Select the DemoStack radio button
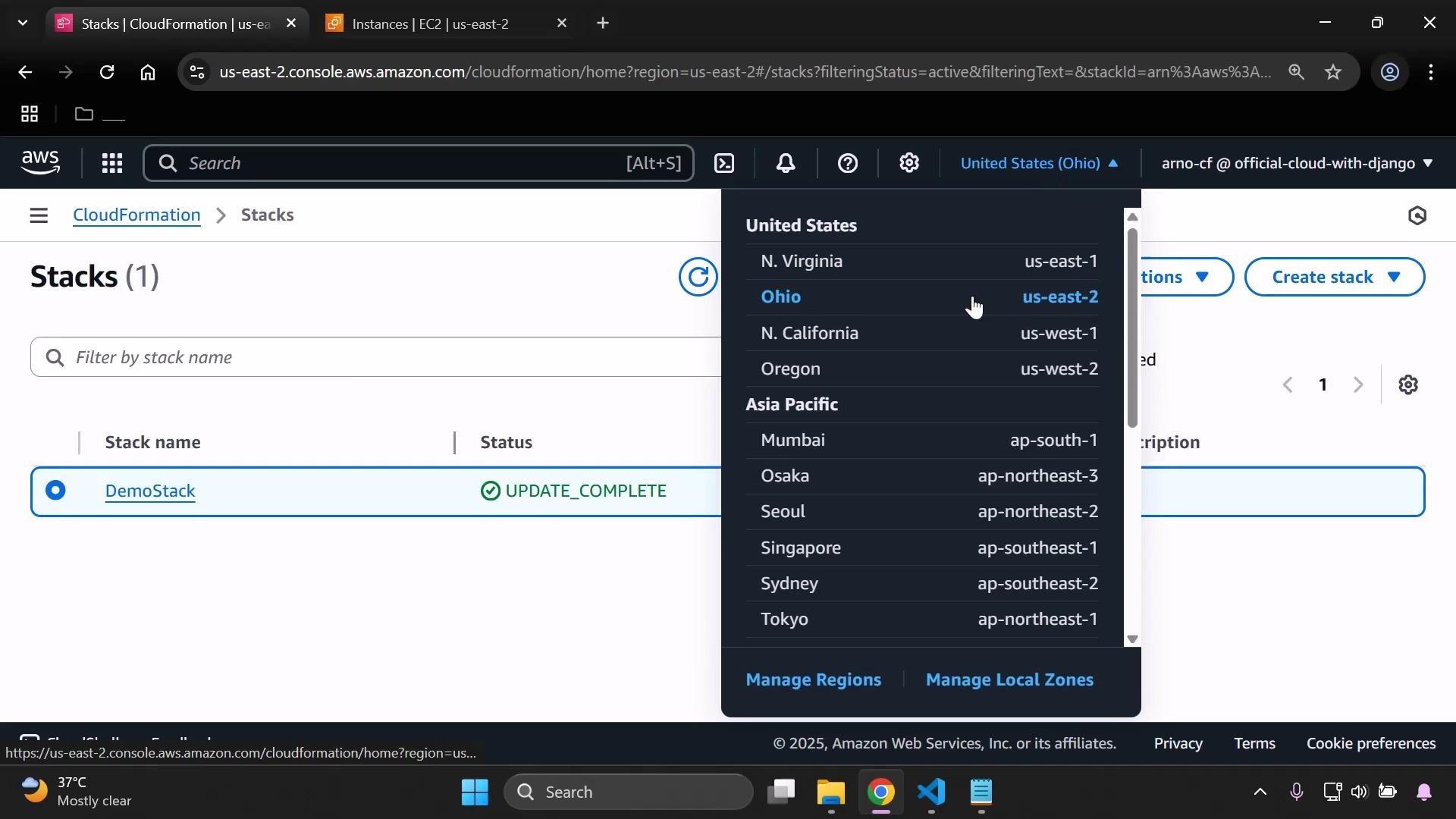The image size is (1456, 819). [55, 491]
